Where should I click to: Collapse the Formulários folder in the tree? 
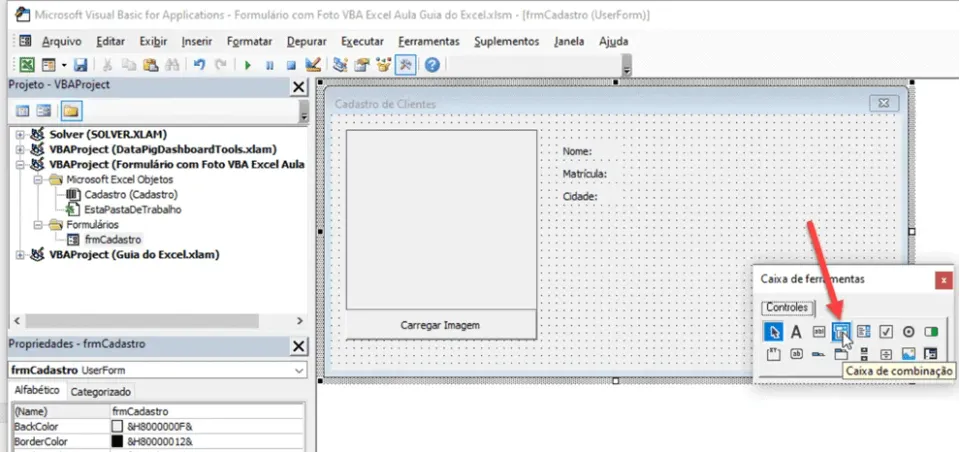click(38, 225)
